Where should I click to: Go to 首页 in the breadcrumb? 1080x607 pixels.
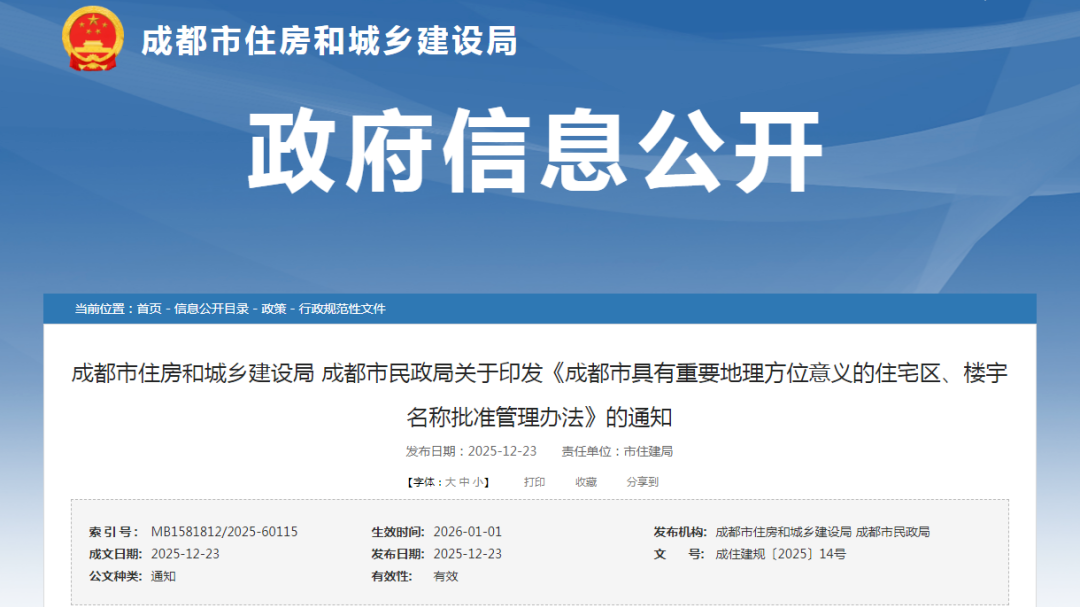click(149, 309)
